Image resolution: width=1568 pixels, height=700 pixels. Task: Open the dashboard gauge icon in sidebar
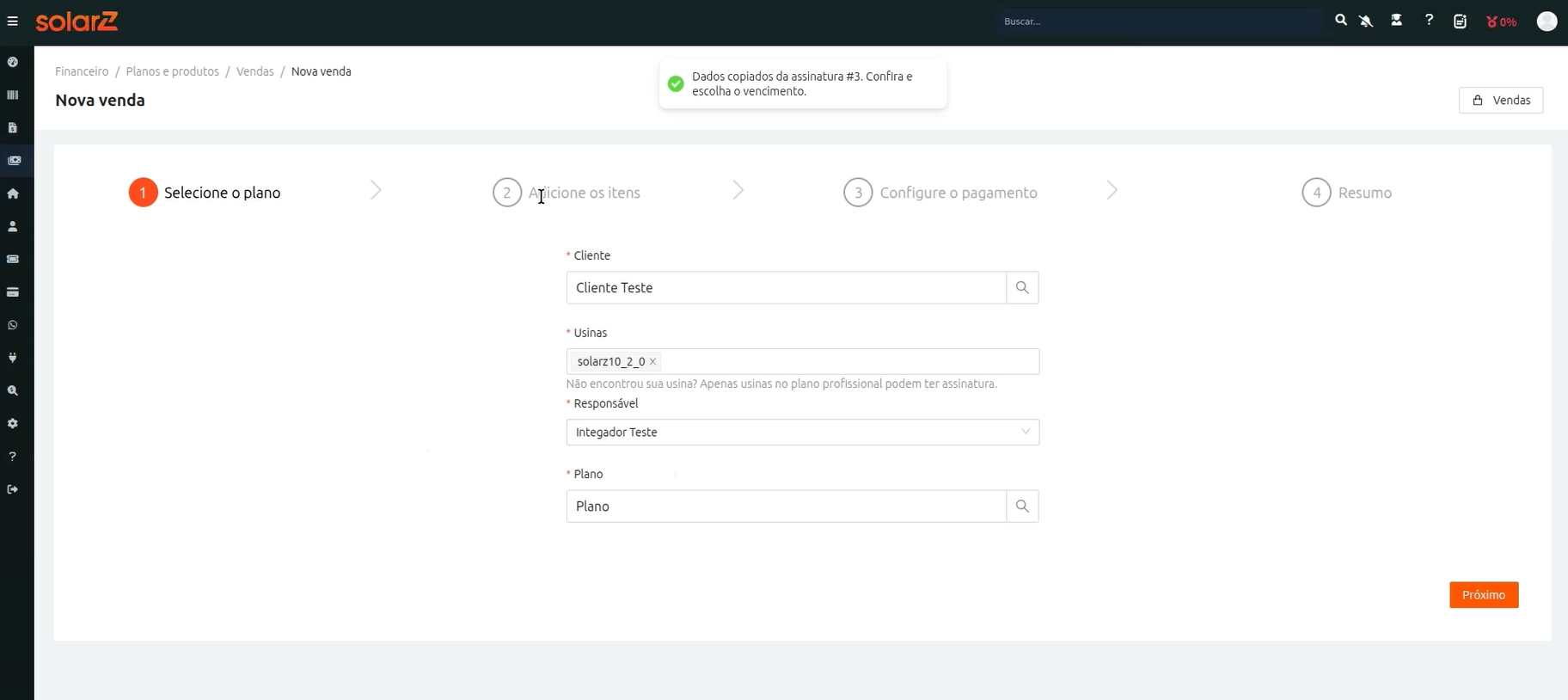click(13, 62)
